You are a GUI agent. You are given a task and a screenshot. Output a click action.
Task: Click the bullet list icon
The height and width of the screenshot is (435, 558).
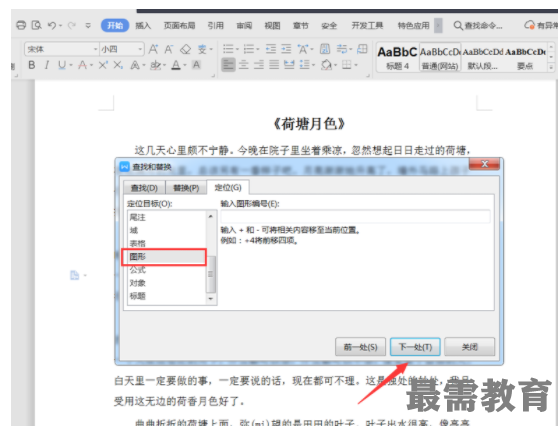click(x=228, y=49)
